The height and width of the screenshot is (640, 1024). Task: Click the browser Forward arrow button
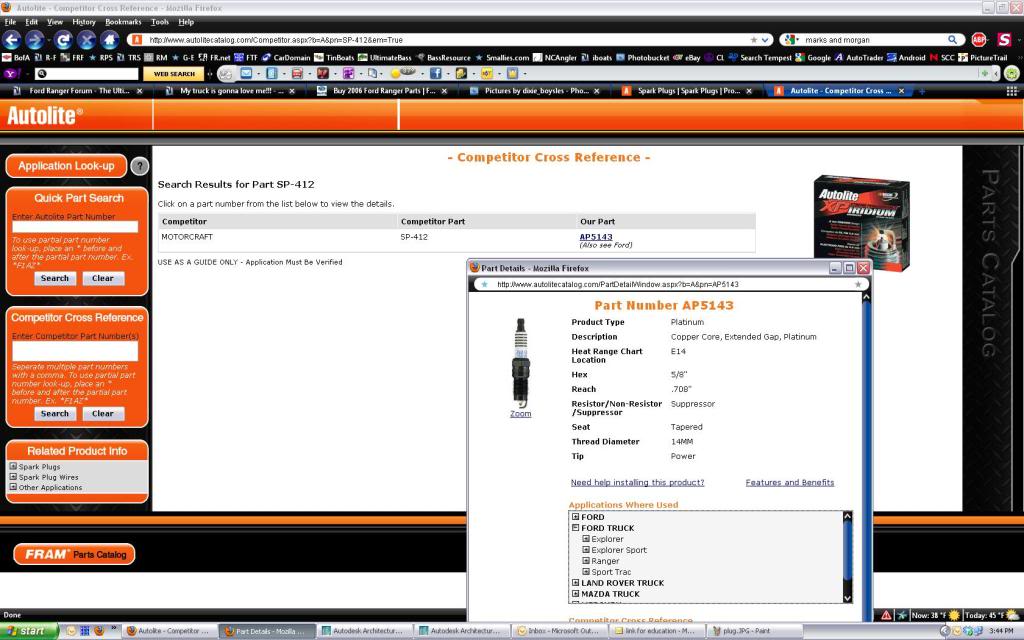pyautogui.click(x=35, y=40)
